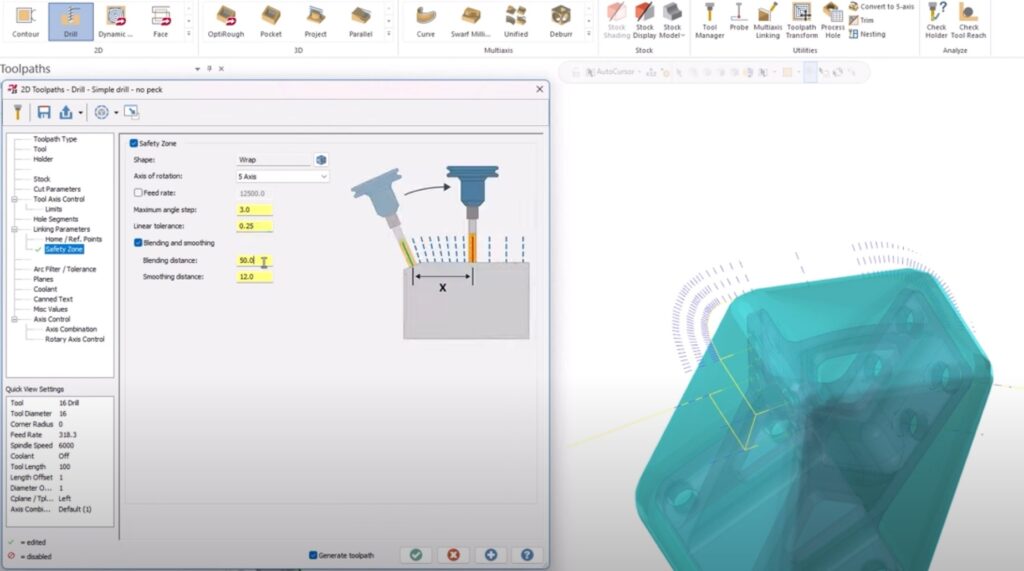Select Toolpath Type in the tree
Image resolution: width=1024 pixels, height=571 pixels.
tap(55, 139)
